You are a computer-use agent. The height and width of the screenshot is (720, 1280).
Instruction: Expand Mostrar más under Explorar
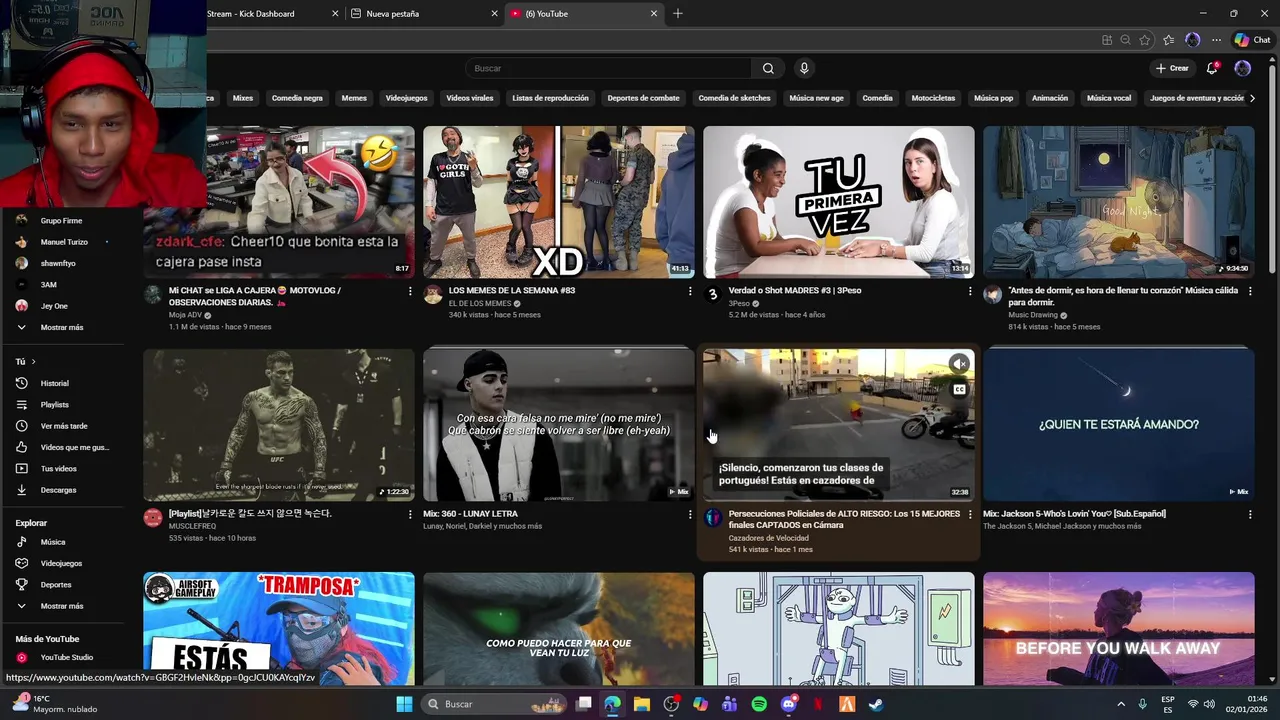coord(64,606)
